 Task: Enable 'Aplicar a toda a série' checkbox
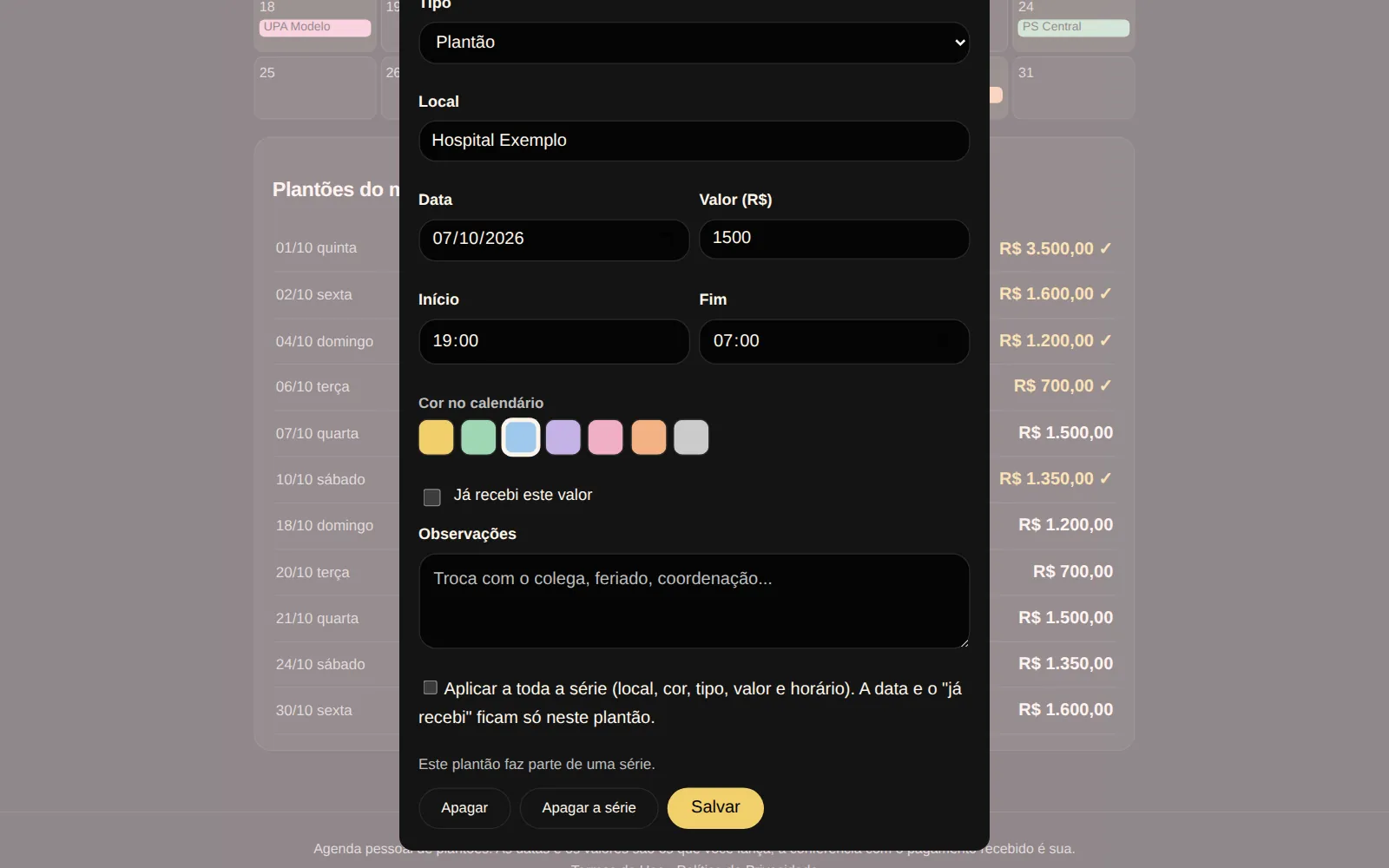430,687
